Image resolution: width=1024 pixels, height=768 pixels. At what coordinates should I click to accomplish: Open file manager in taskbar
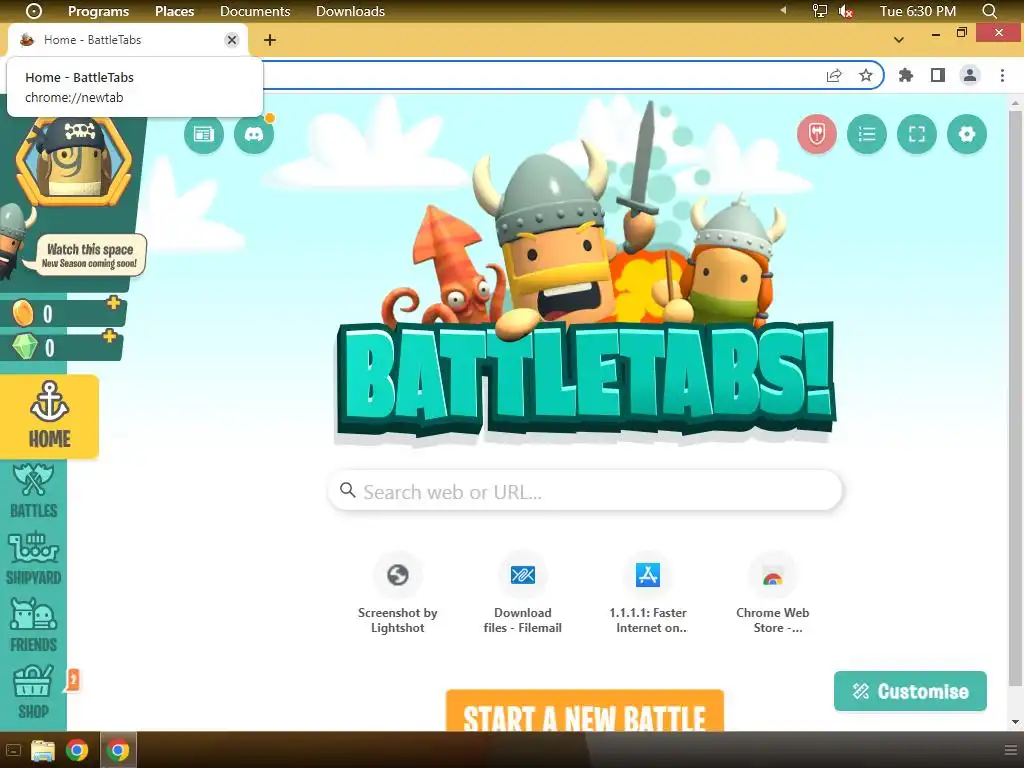click(x=43, y=750)
